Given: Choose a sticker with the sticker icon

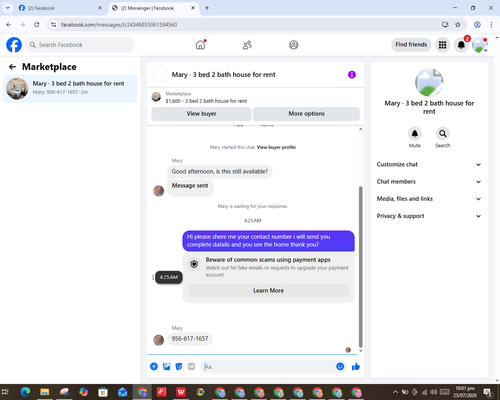Looking at the screenshot, I should 179,367.
